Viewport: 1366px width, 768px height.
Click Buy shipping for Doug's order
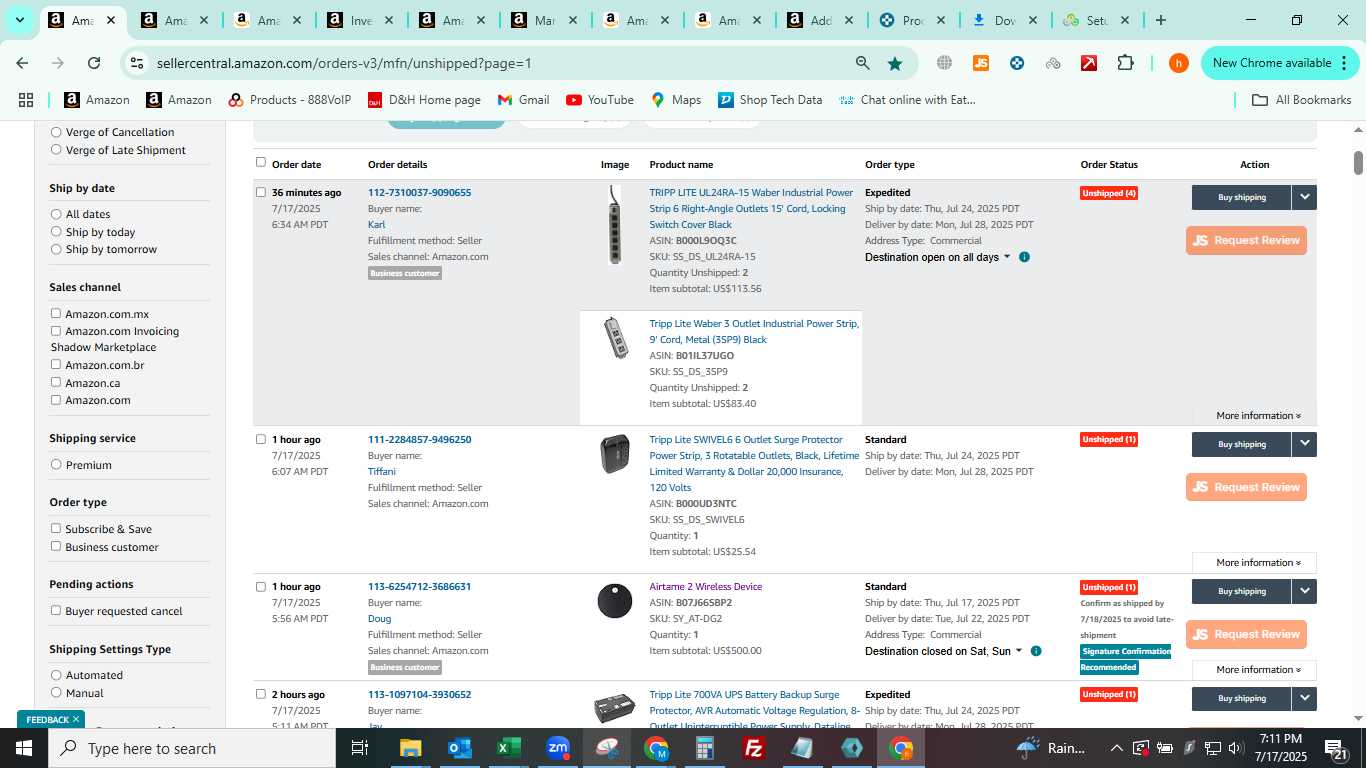tap(1242, 591)
